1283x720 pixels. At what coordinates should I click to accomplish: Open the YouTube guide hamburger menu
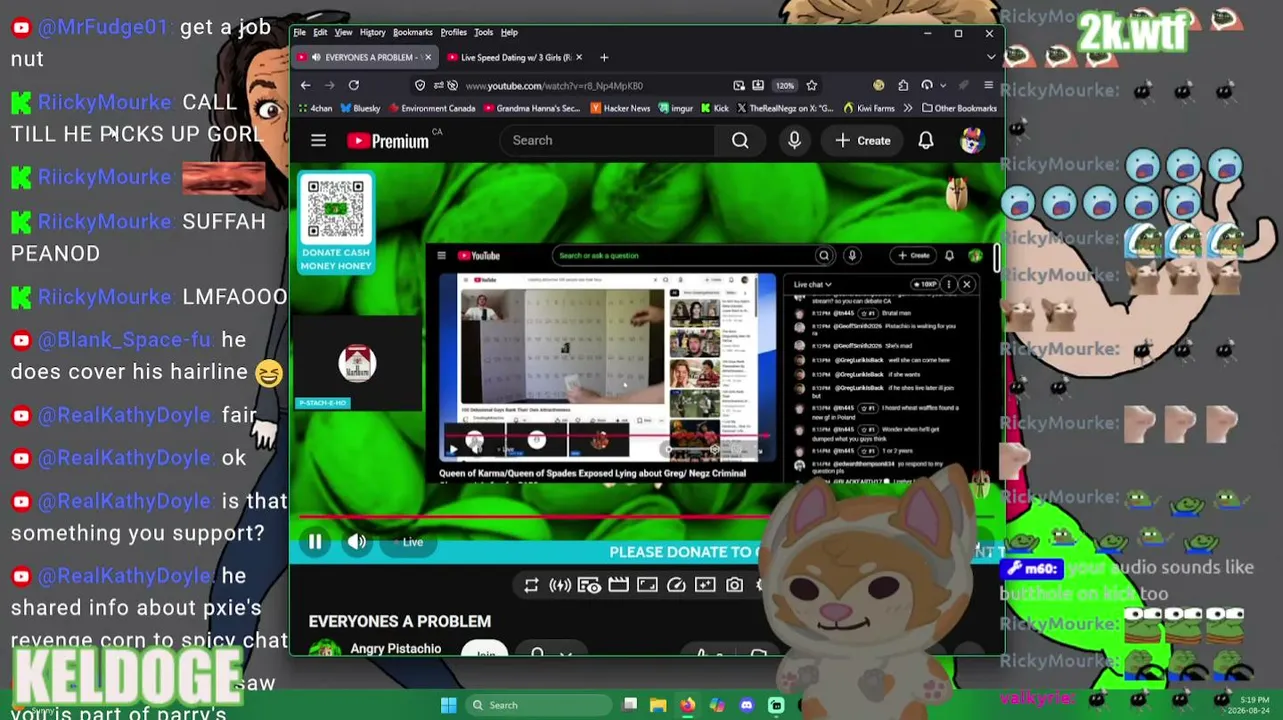click(x=318, y=141)
